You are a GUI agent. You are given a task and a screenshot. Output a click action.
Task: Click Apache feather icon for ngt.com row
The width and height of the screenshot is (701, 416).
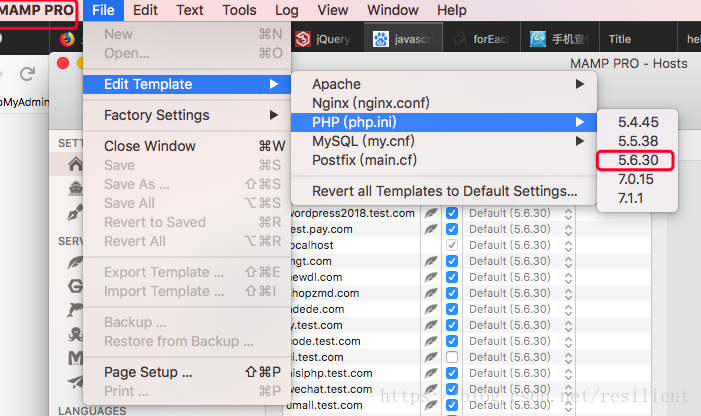point(431,261)
